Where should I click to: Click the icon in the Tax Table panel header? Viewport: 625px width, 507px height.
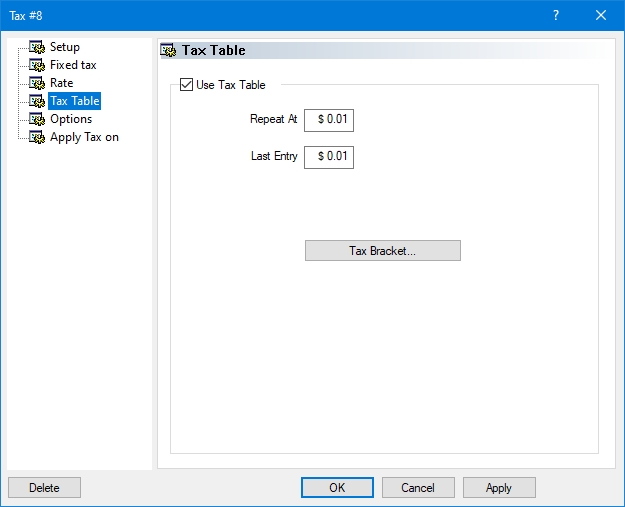(169, 50)
